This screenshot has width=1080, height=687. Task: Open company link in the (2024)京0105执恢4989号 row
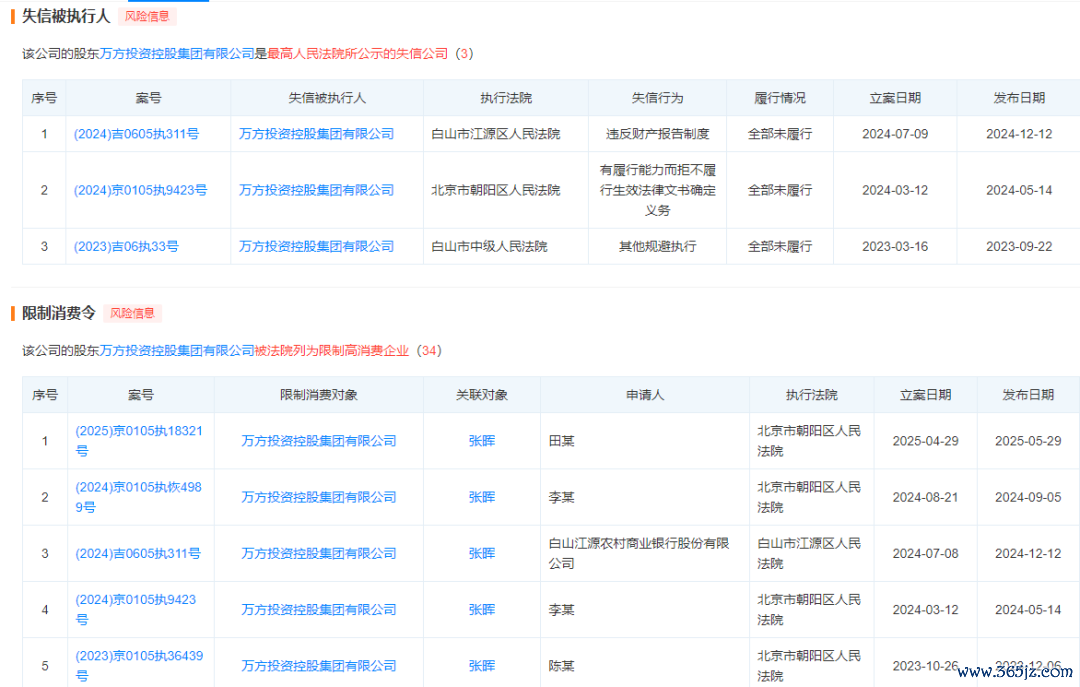[318, 498]
